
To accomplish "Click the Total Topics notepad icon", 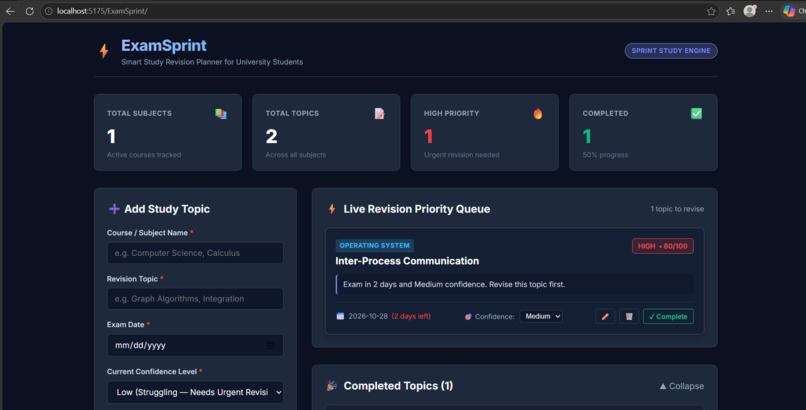I will (x=379, y=114).
